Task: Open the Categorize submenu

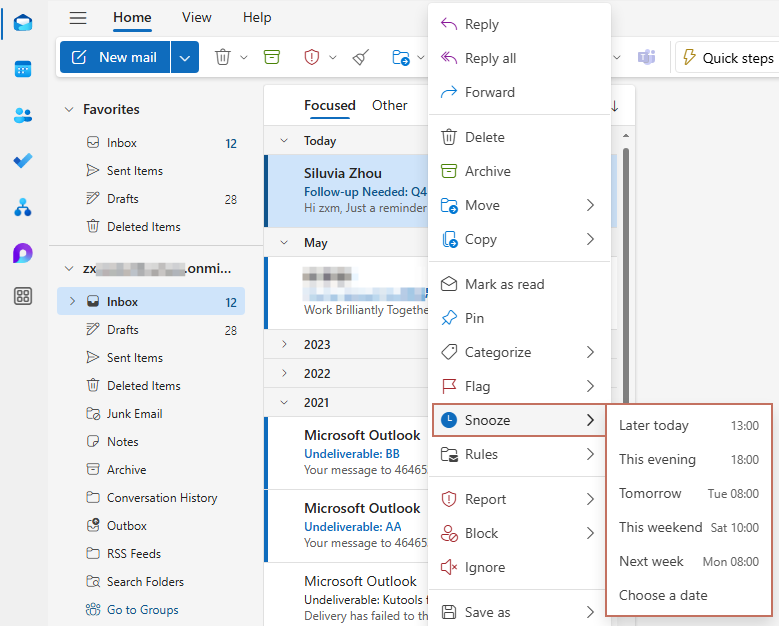Action: (x=519, y=352)
